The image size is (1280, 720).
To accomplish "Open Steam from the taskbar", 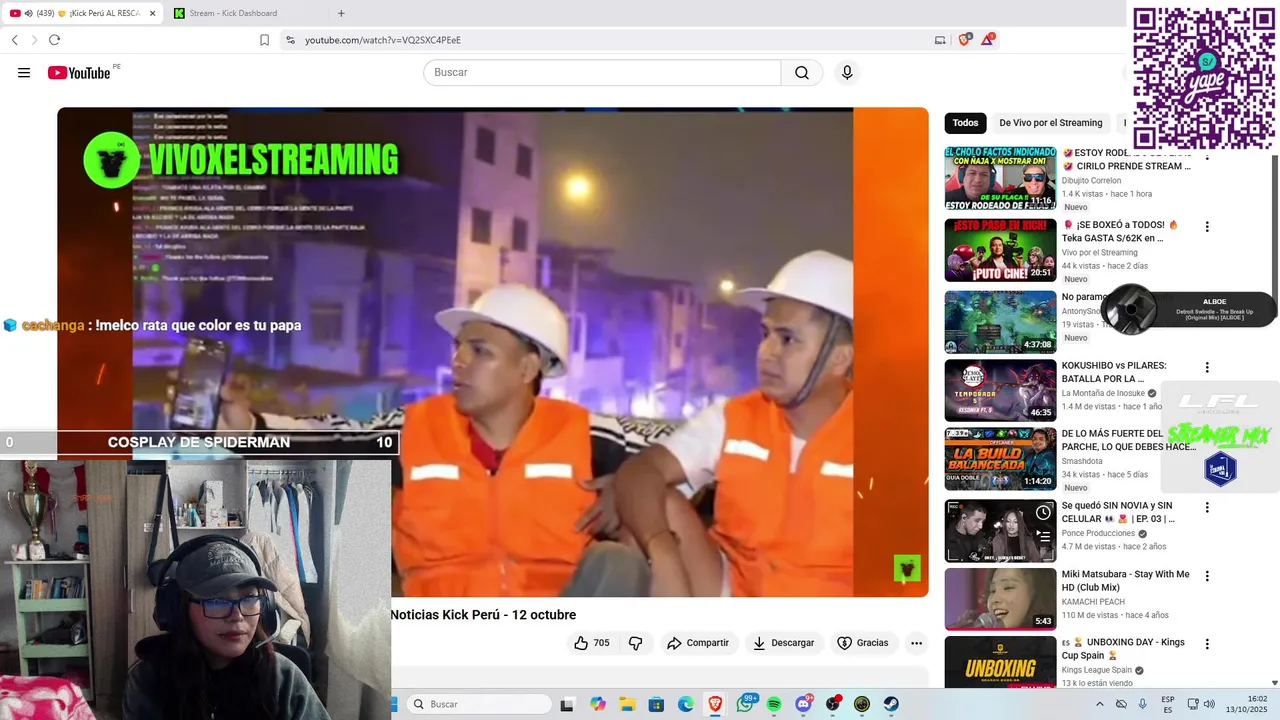I will coord(891,704).
